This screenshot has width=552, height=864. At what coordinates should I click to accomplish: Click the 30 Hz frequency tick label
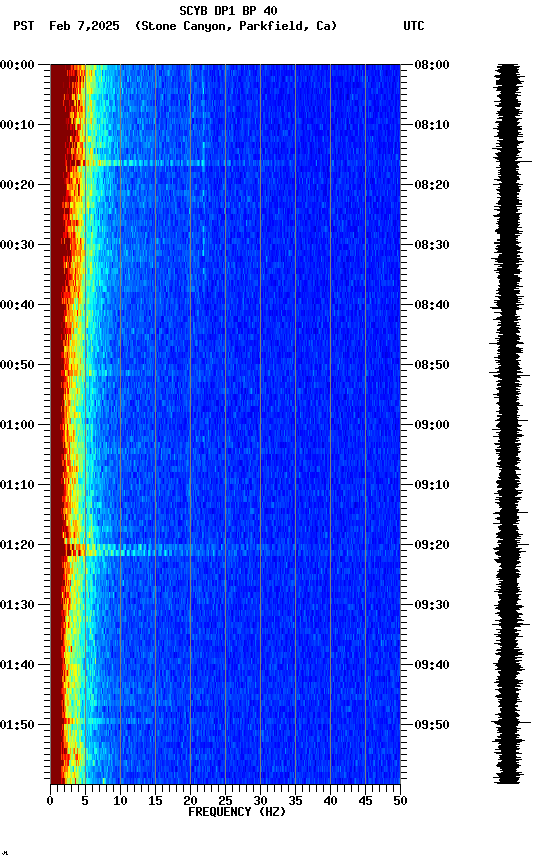coord(260,801)
